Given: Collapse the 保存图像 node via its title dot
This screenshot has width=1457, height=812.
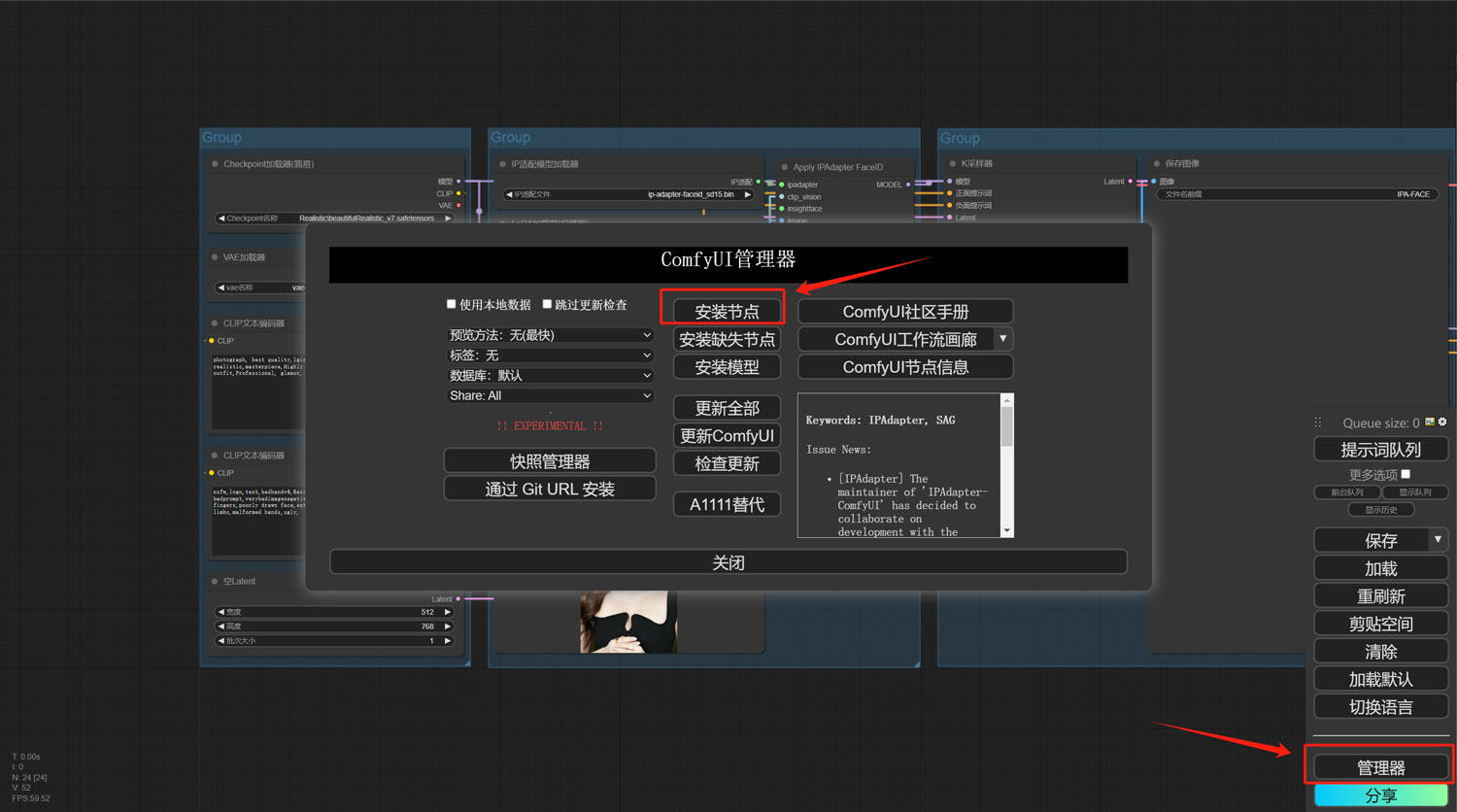Looking at the screenshot, I should pos(1157,163).
